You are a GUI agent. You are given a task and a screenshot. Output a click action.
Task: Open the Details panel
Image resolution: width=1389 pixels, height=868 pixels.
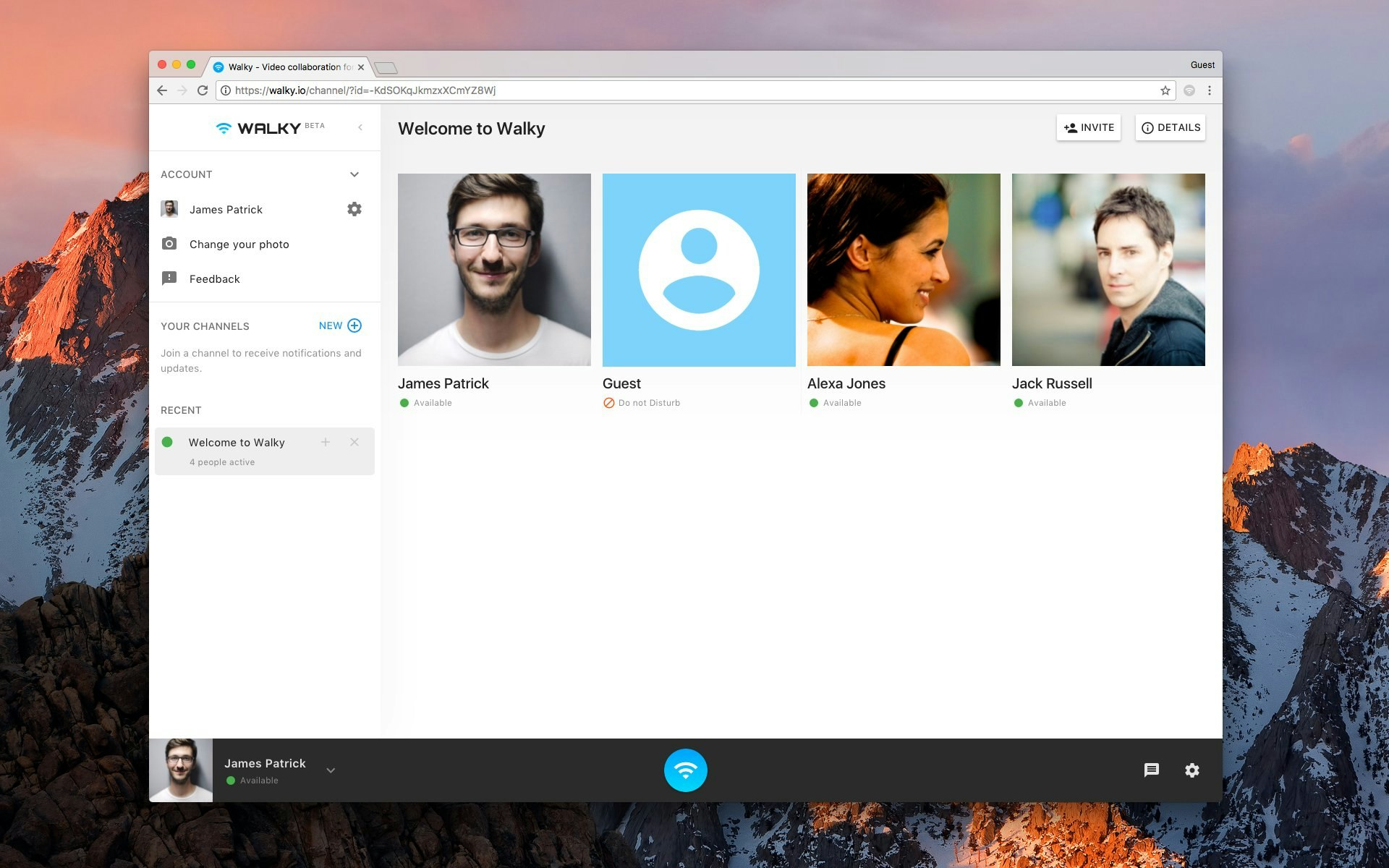tap(1170, 127)
